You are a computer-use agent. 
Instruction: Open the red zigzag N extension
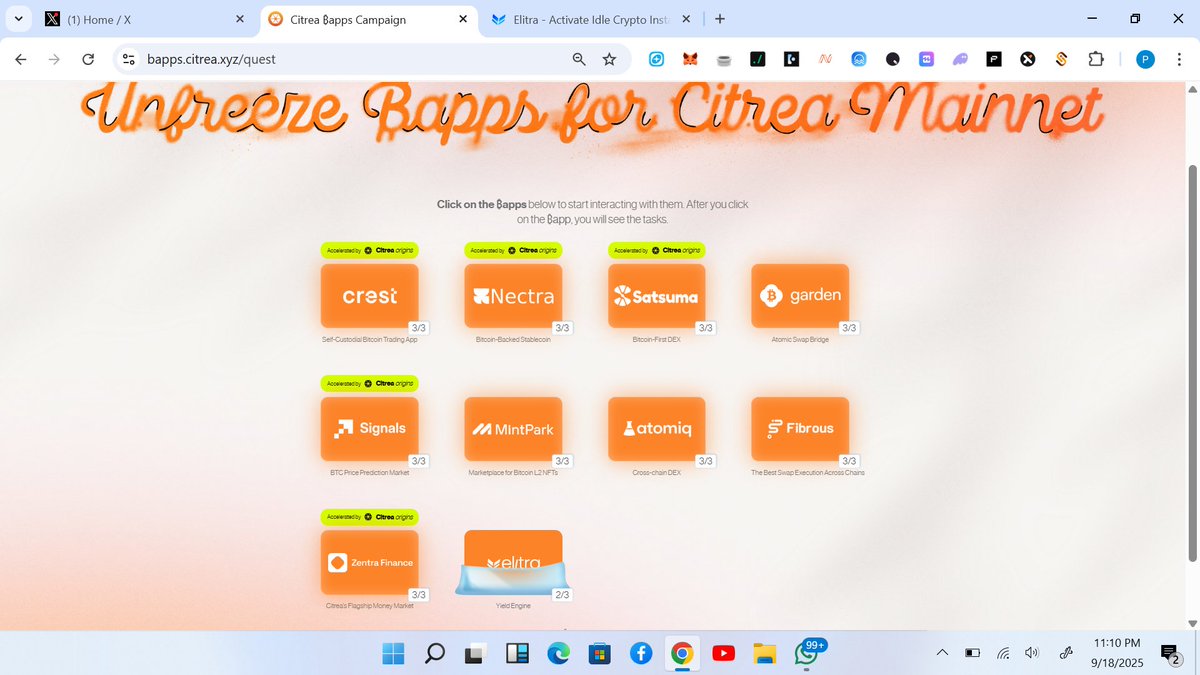coord(825,60)
